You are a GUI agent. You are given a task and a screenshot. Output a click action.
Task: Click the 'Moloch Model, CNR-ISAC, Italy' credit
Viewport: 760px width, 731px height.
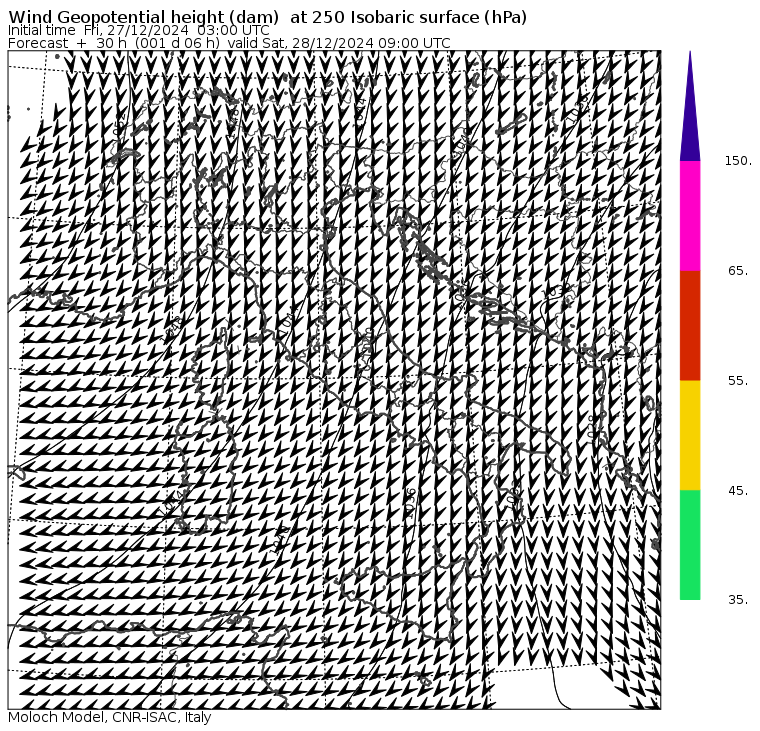click(110, 717)
